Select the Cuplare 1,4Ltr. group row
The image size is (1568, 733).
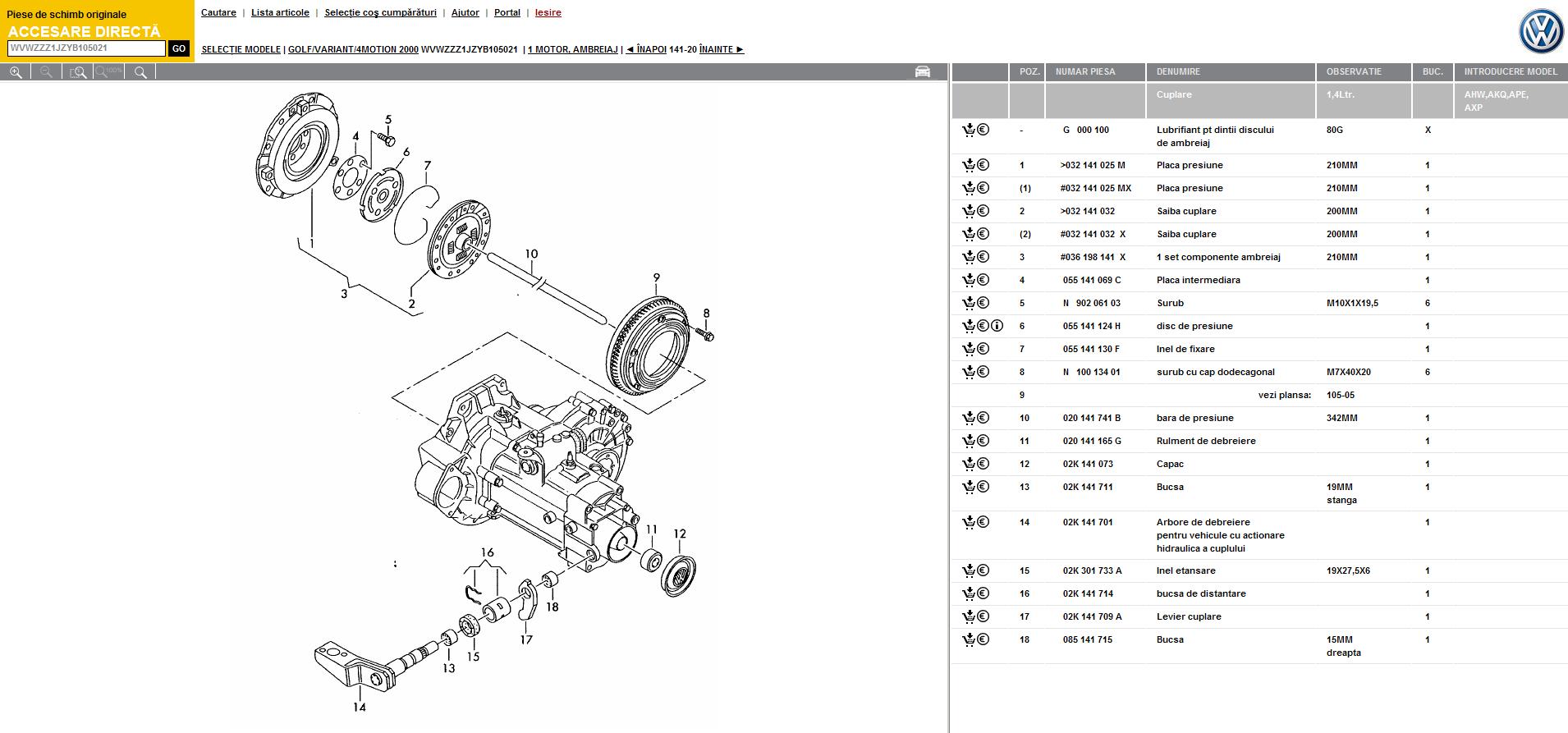click(x=1259, y=101)
